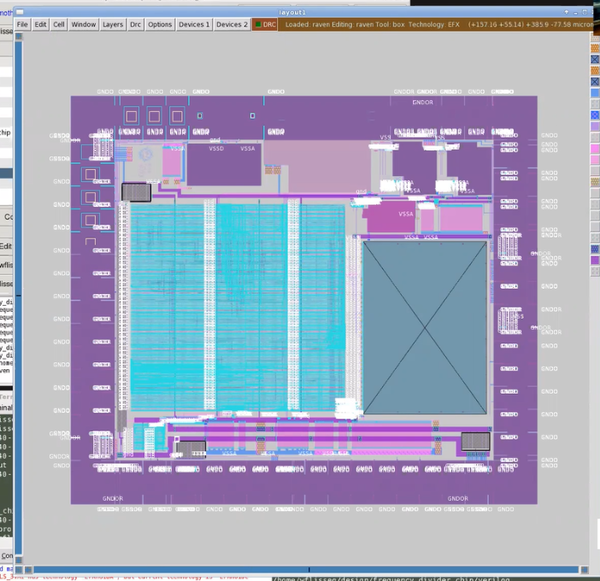Click the large pink-mauve block at top center
The height and width of the screenshot is (581, 600).
click(318, 166)
